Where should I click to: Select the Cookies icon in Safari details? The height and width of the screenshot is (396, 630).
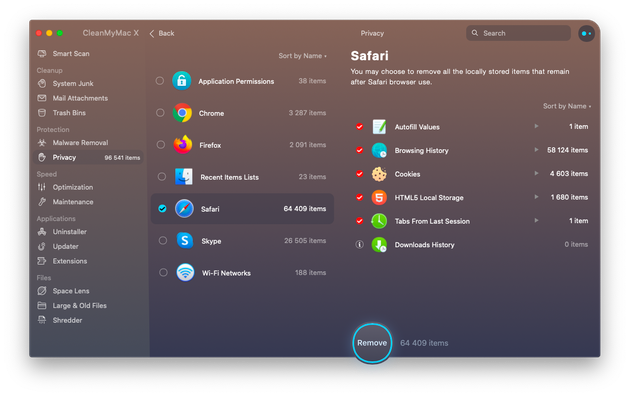(x=379, y=174)
